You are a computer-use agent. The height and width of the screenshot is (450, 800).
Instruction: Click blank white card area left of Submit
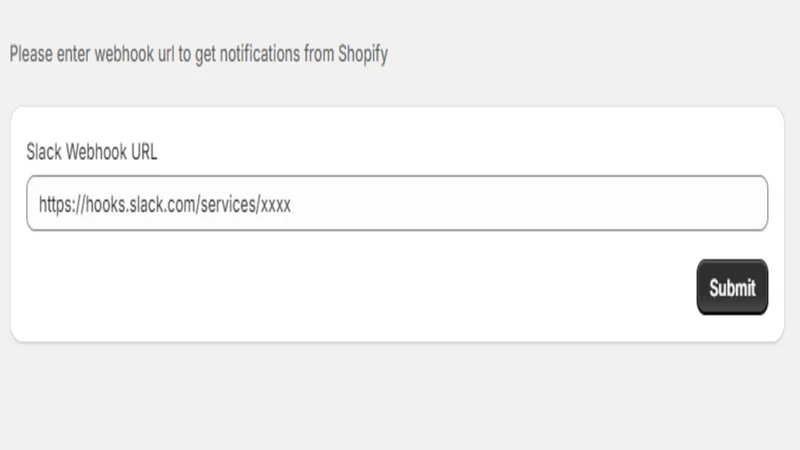tap(357, 287)
